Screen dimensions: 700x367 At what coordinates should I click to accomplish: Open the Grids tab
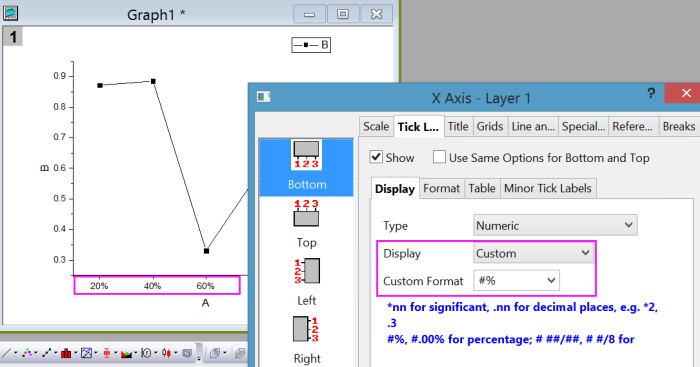(490, 126)
